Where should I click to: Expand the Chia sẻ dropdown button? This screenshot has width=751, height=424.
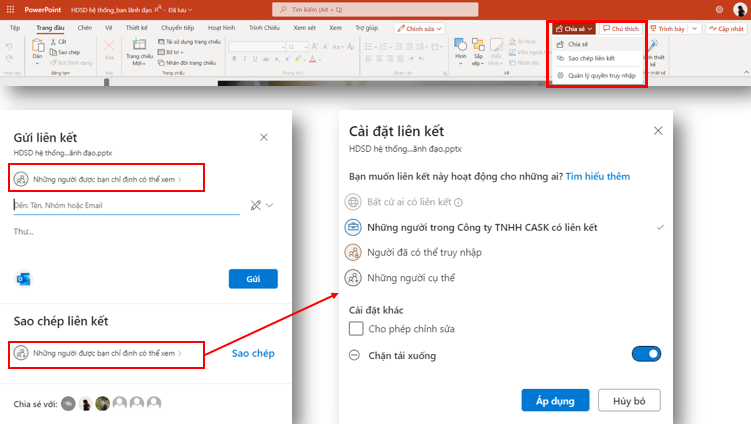[574, 29]
